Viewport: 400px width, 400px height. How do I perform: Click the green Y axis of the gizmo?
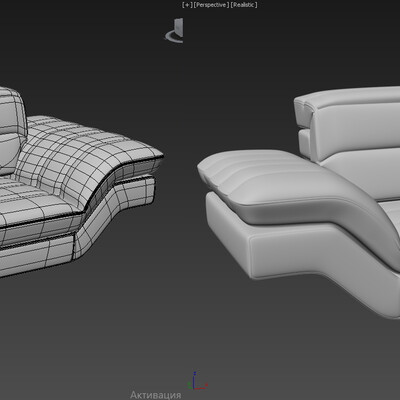190,385
